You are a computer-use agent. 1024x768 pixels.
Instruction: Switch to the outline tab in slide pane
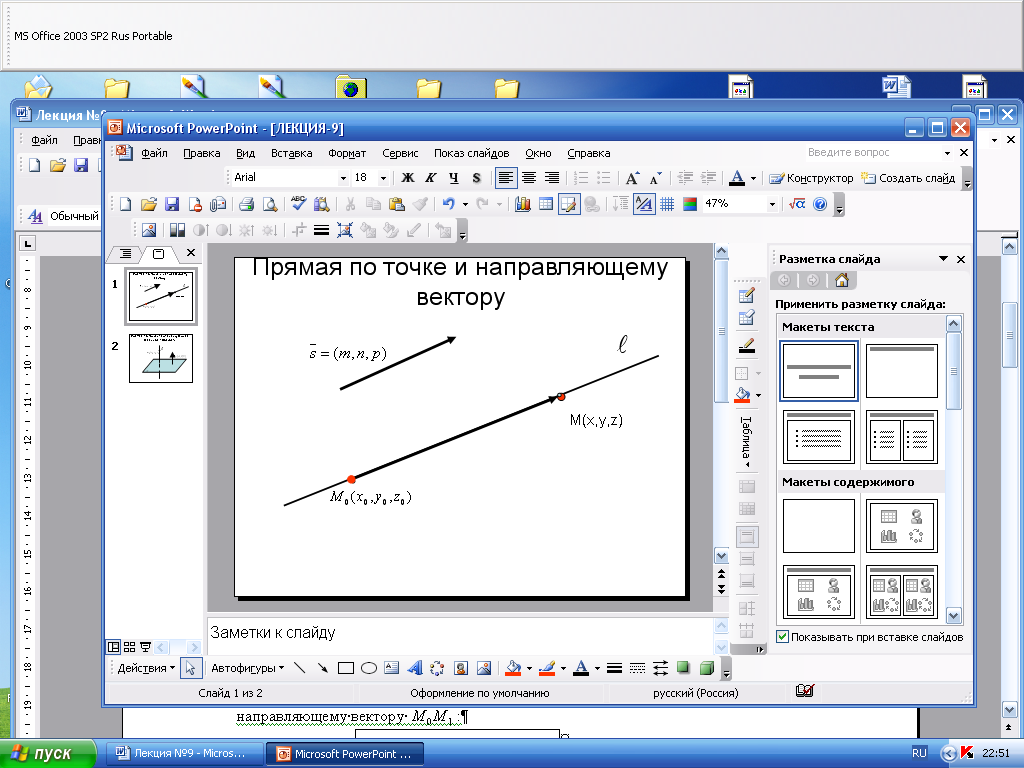tap(125, 253)
